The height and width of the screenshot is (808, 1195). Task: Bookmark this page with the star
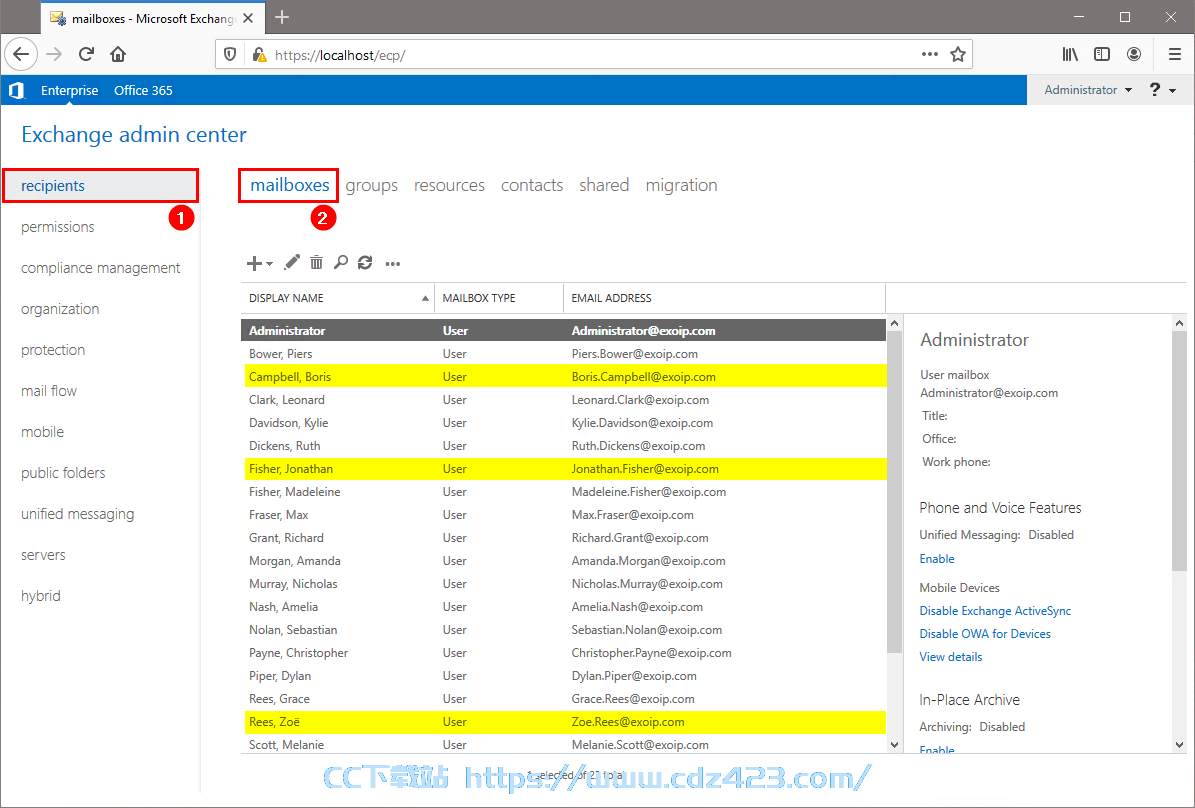tap(958, 54)
